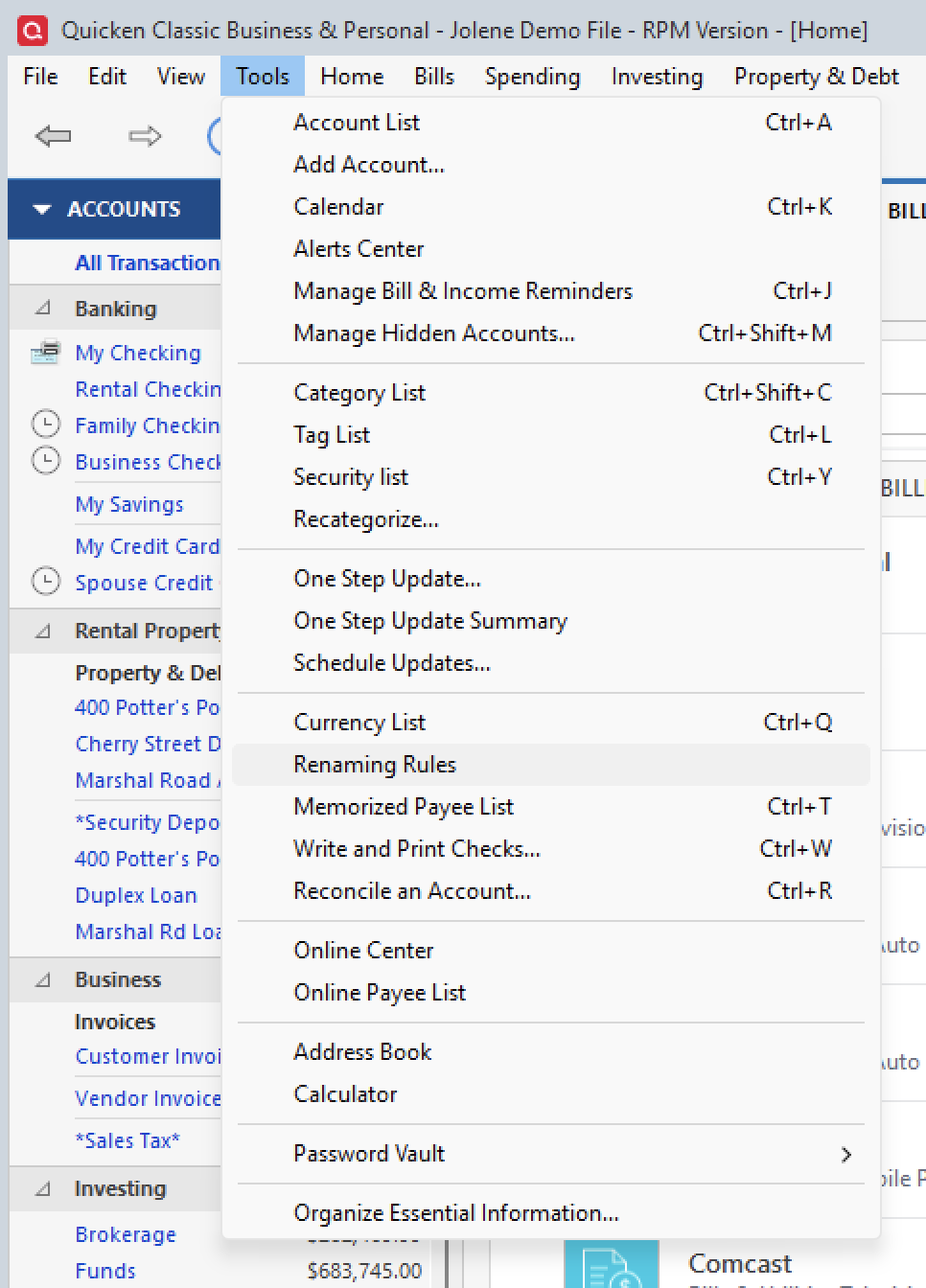Open Tag List menu entry

tap(551, 435)
